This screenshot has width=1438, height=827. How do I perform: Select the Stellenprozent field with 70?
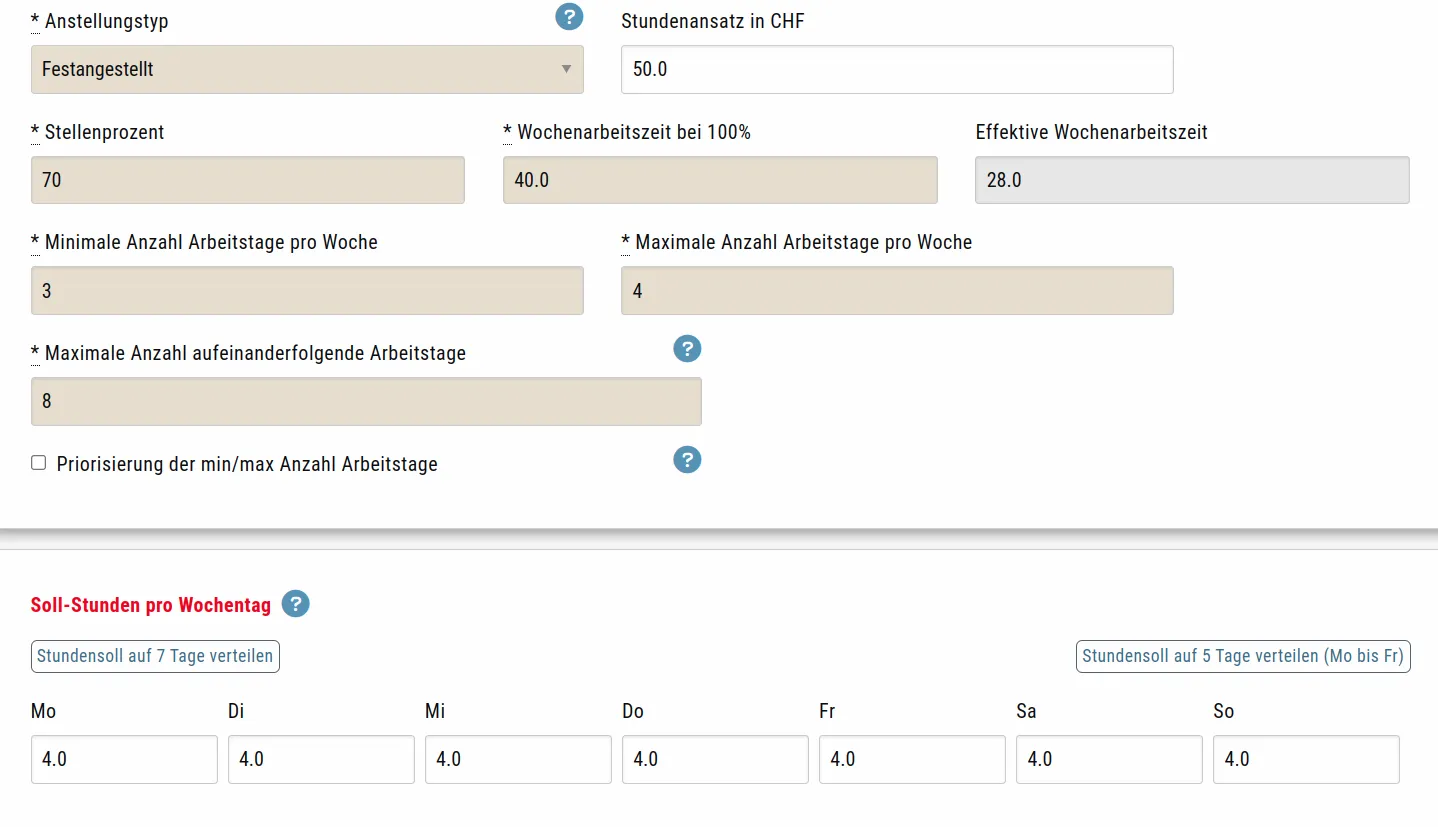click(x=248, y=180)
